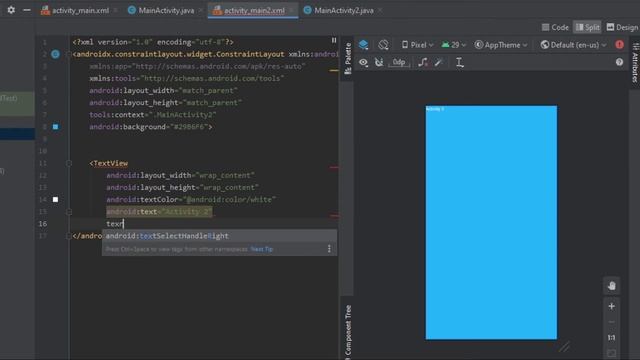Click the orientation for preview icon
The image size is (640, 360).
[383, 45]
